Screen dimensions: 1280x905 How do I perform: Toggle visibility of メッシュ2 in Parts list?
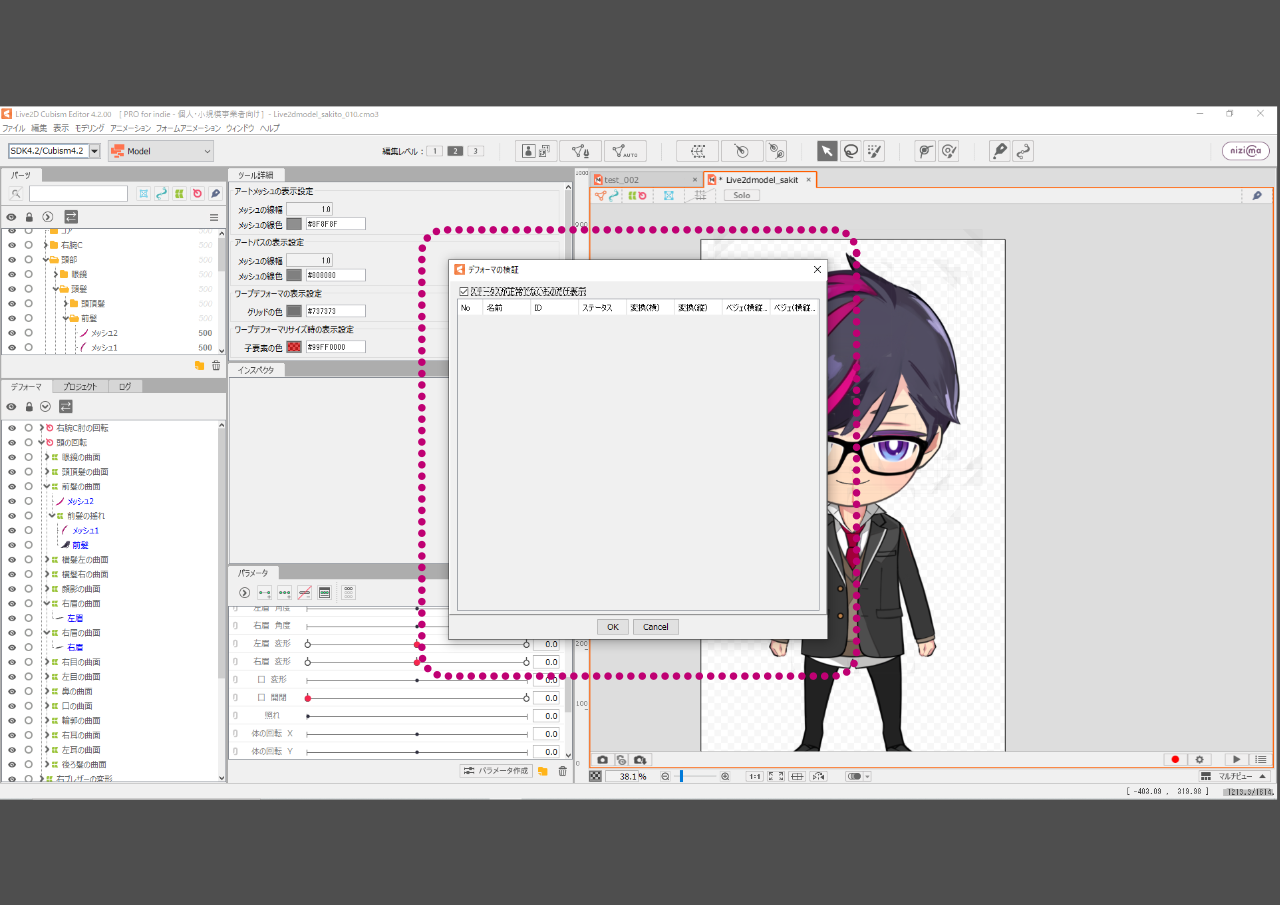click(11, 333)
